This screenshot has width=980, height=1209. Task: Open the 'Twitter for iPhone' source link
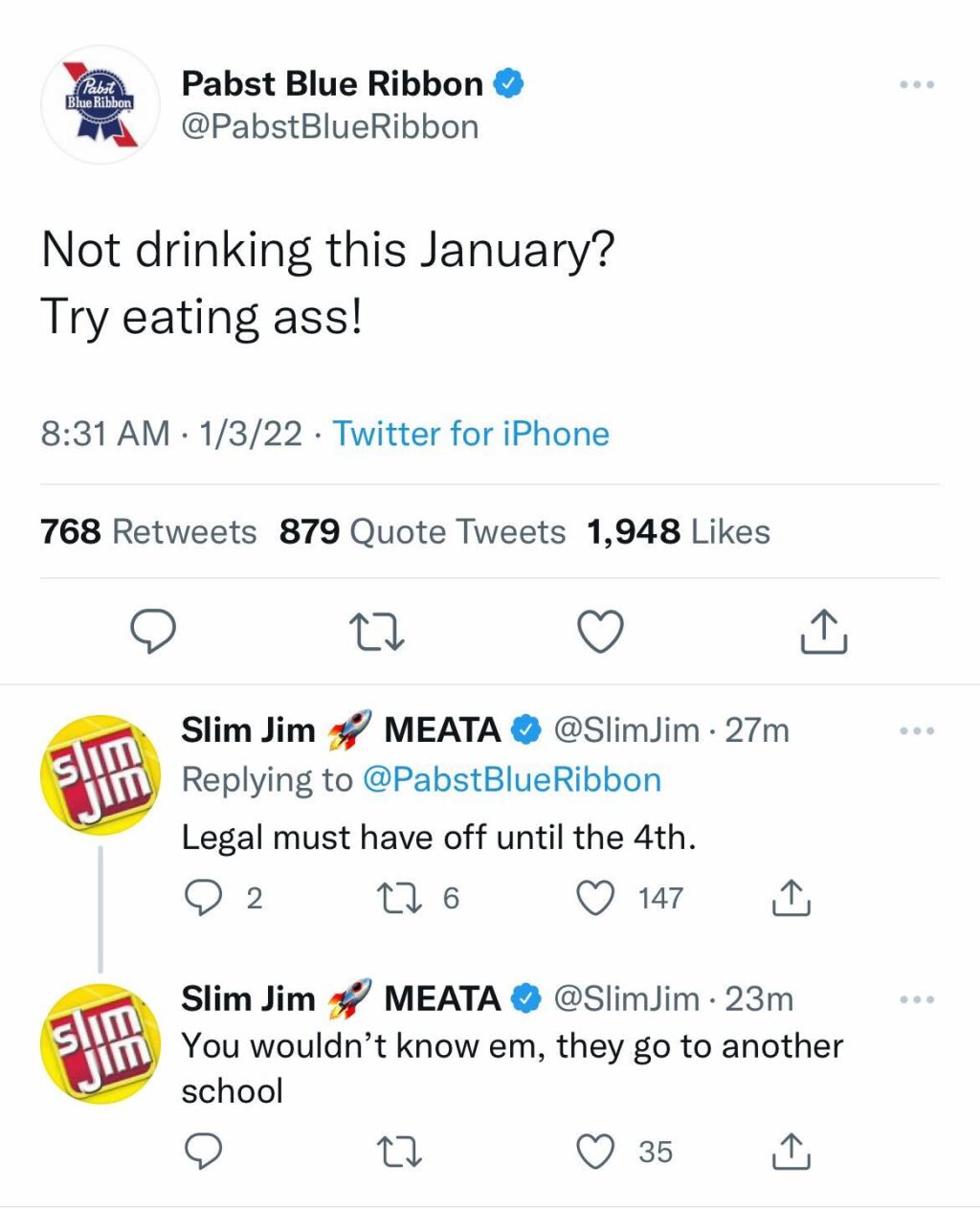pyautogui.click(x=471, y=434)
